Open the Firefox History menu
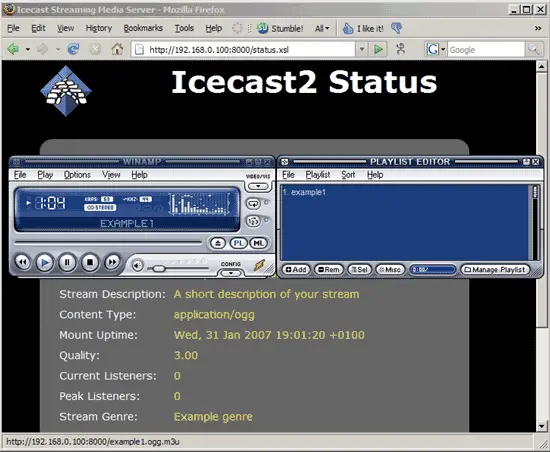Image resolution: width=550 pixels, height=452 pixels. pos(99,28)
